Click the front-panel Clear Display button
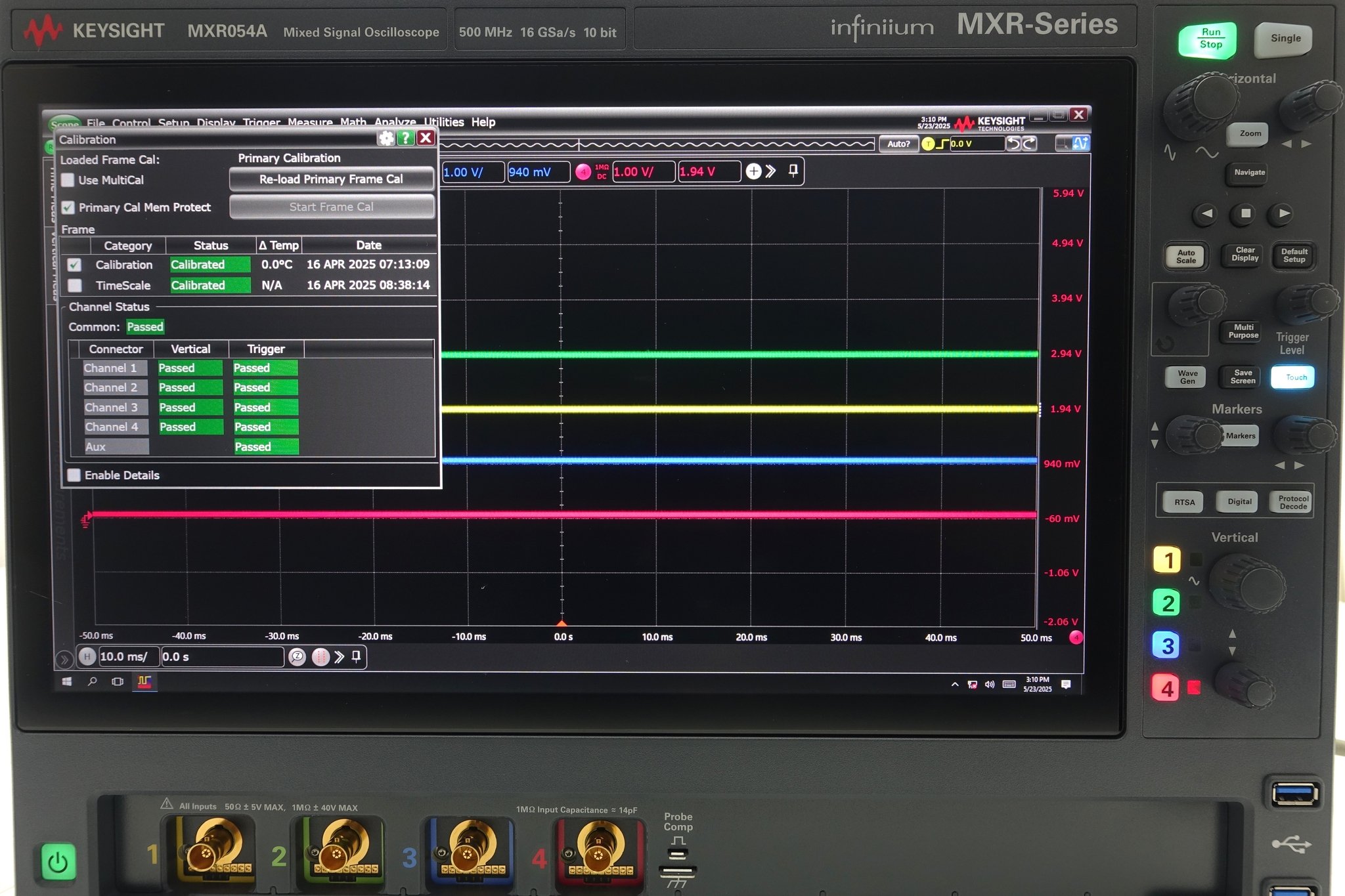 point(1245,255)
